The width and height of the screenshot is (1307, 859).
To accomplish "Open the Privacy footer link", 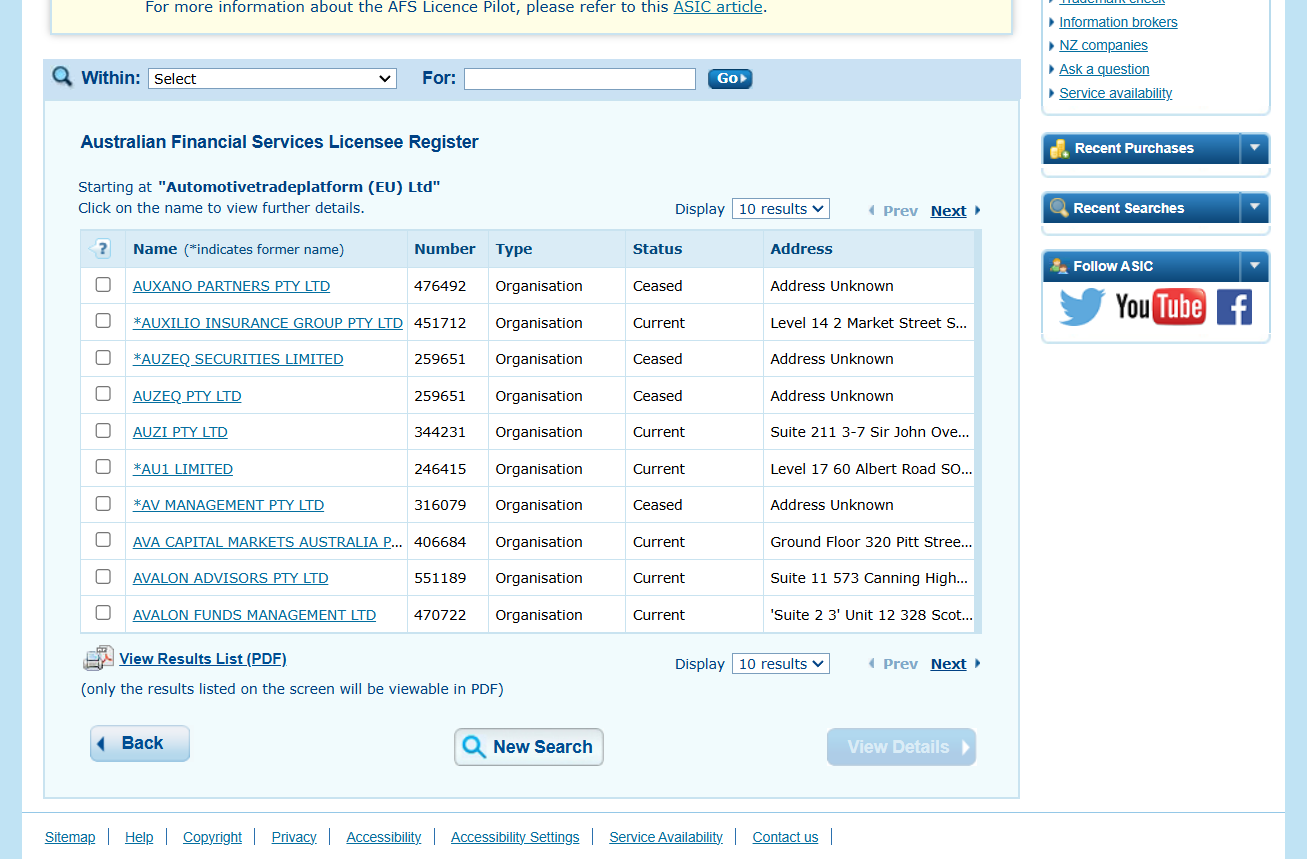I will point(294,837).
